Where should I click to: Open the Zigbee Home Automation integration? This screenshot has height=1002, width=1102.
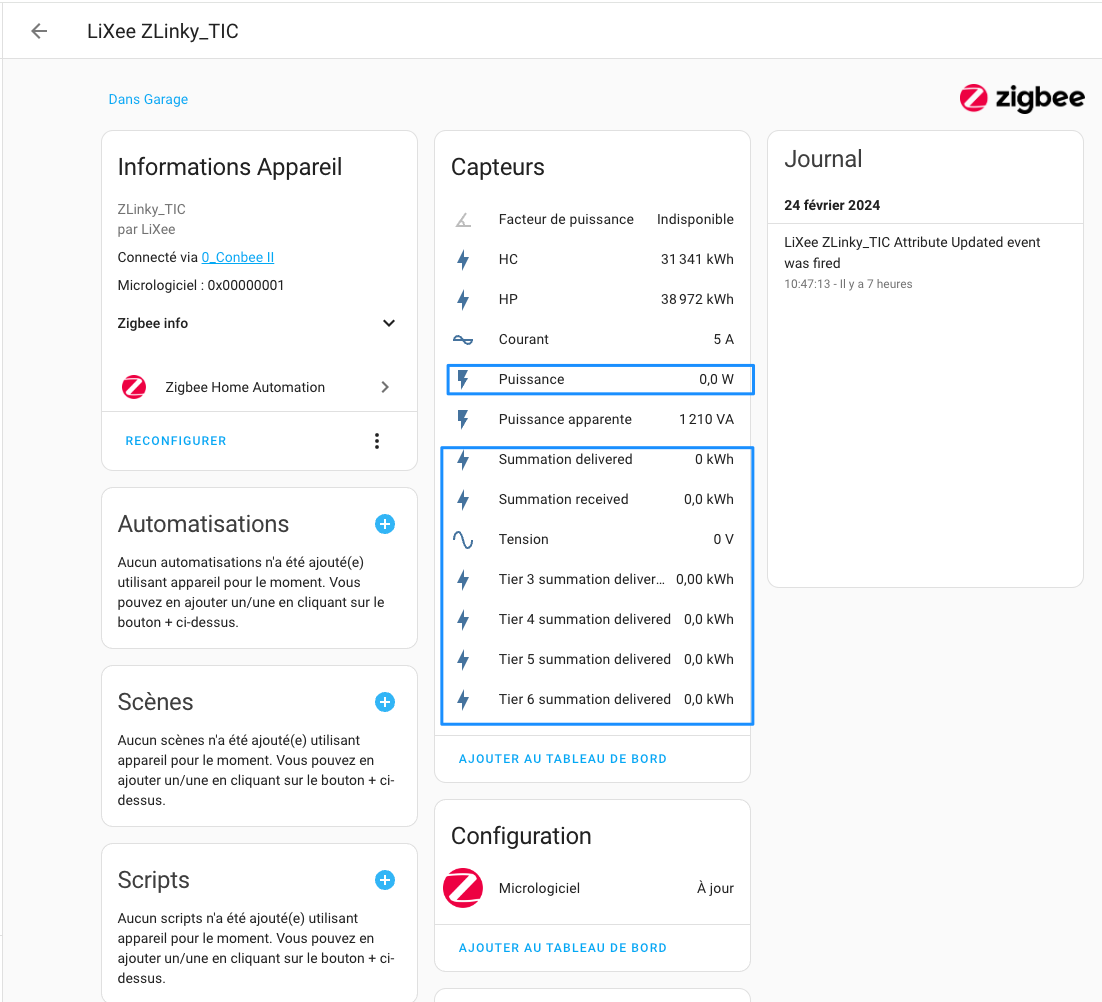[257, 387]
